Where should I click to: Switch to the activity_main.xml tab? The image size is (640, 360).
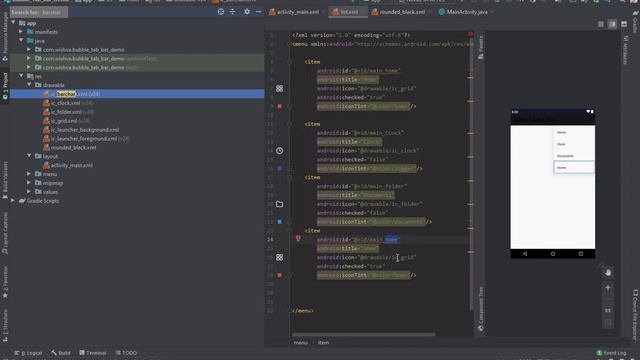pos(294,12)
